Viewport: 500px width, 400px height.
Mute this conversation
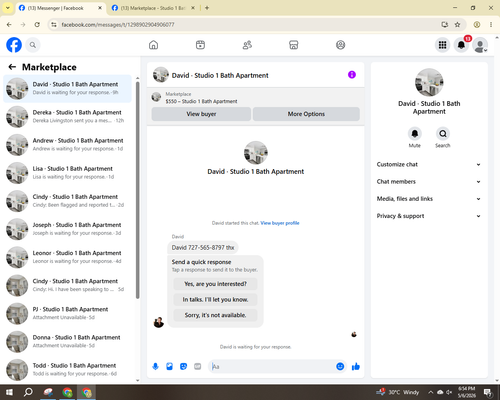point(415,134)
